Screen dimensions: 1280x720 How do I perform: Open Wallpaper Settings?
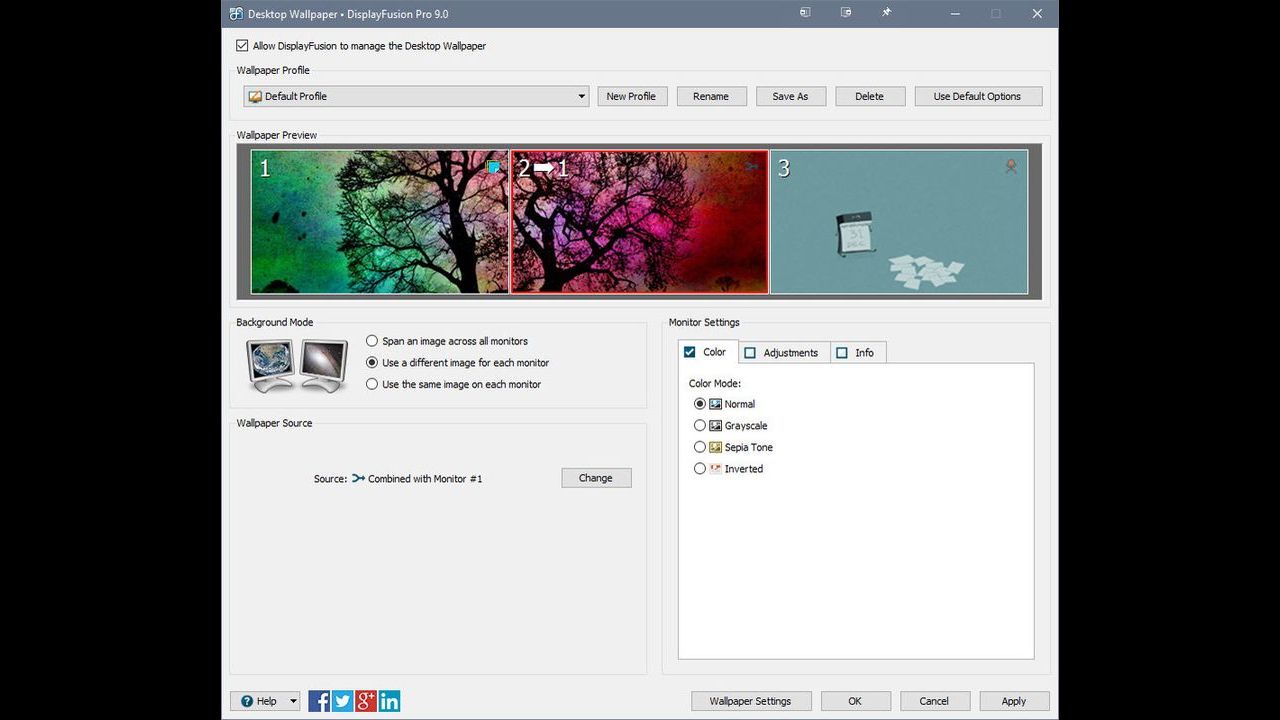(x=750, y=701)
